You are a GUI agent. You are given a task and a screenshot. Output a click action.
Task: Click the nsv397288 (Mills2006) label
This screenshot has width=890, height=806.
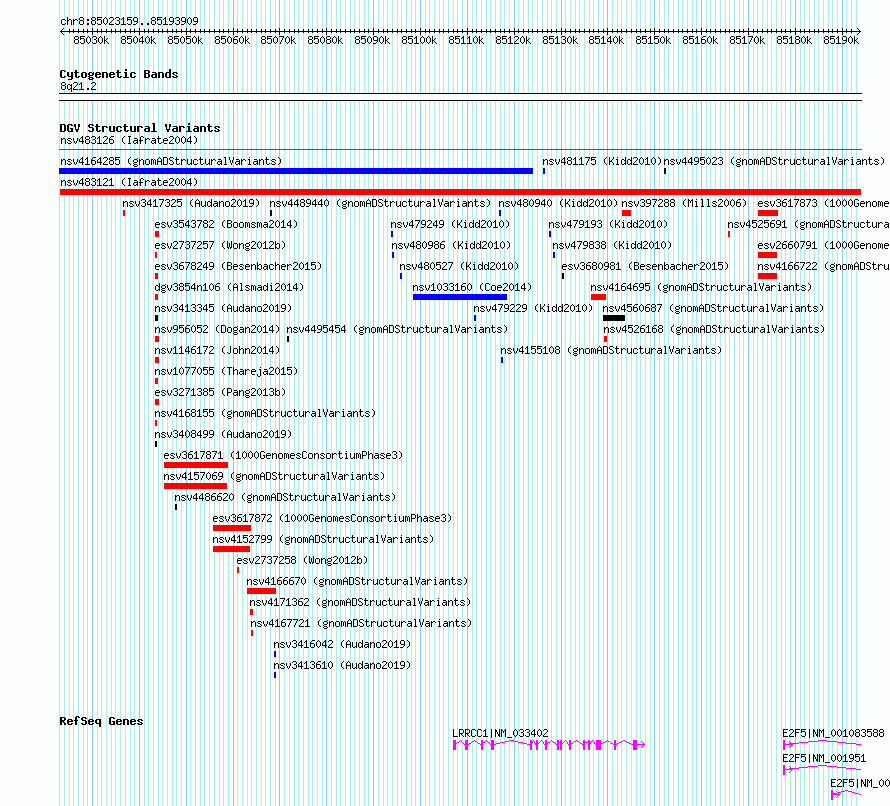[x=684, y=203]
